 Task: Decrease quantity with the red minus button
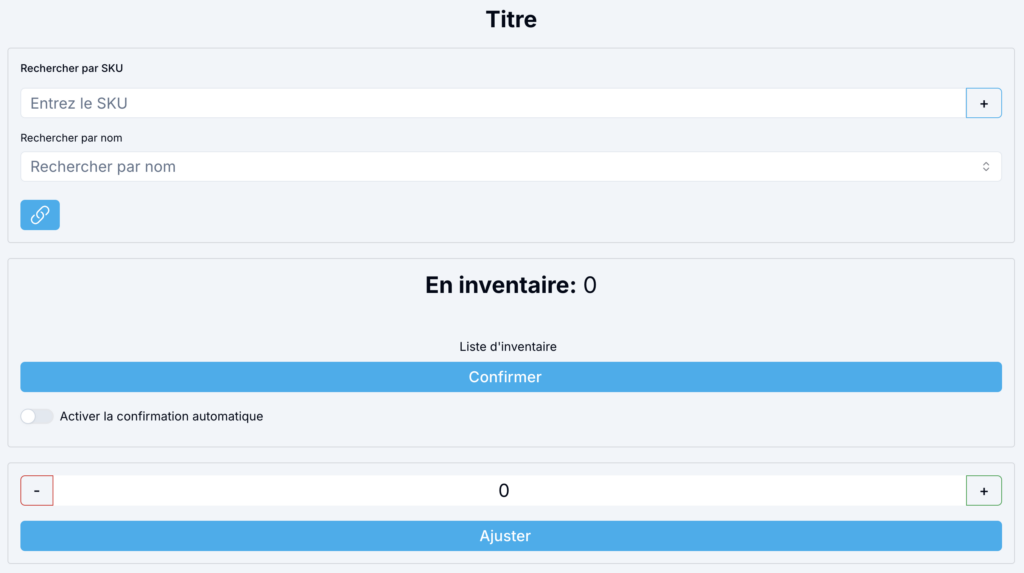coord(37,491)
